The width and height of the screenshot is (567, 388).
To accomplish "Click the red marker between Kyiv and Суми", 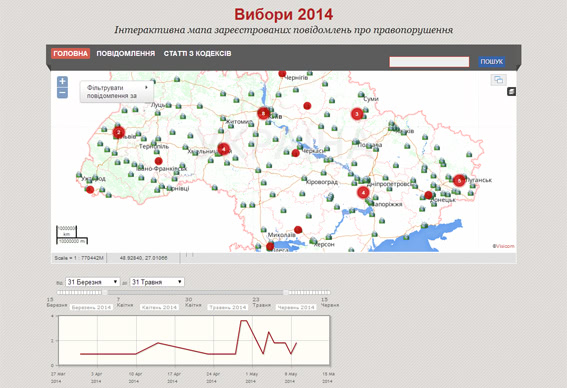I will coord(307,106).
